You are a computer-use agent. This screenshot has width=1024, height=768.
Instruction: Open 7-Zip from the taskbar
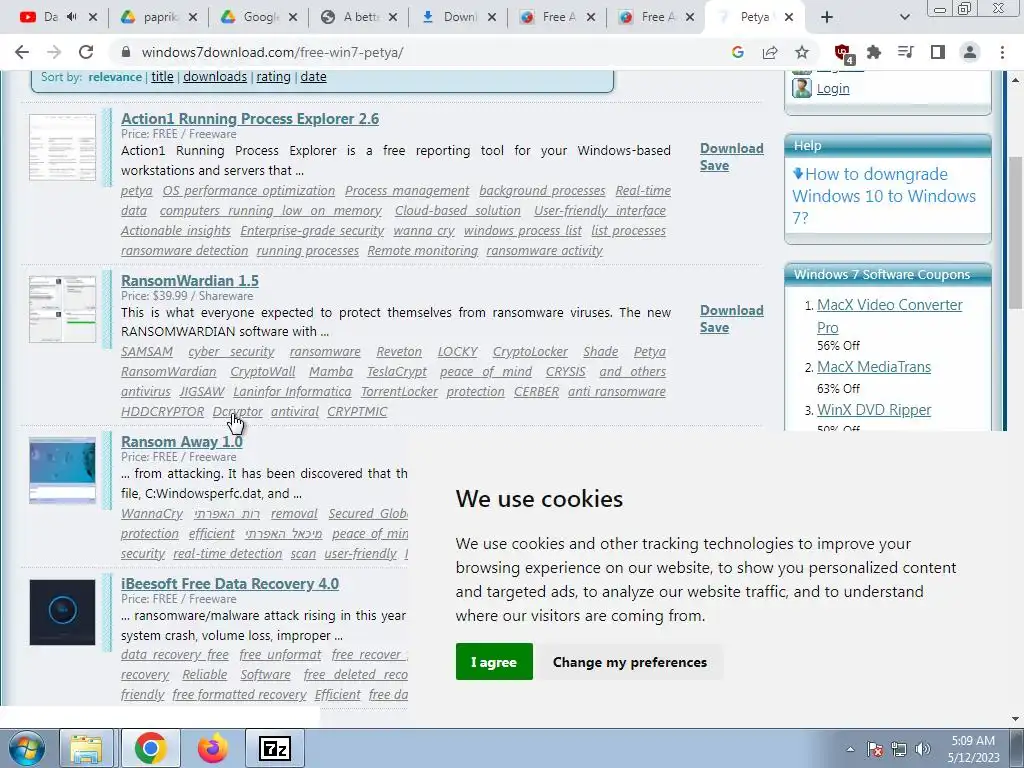(x=274, y=748)
